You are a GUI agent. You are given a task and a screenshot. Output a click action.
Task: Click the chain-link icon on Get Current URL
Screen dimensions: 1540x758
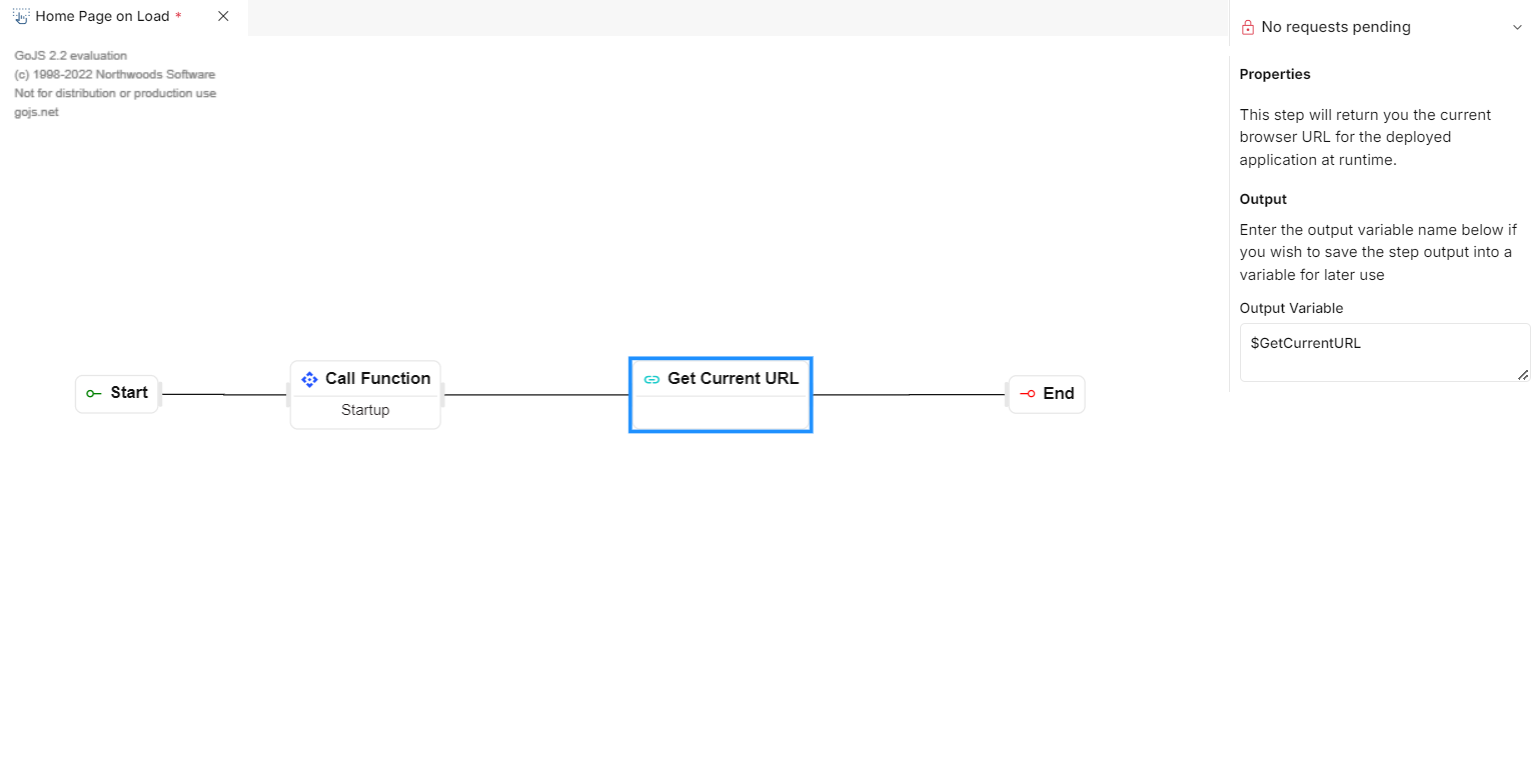(x=651, y=379)
